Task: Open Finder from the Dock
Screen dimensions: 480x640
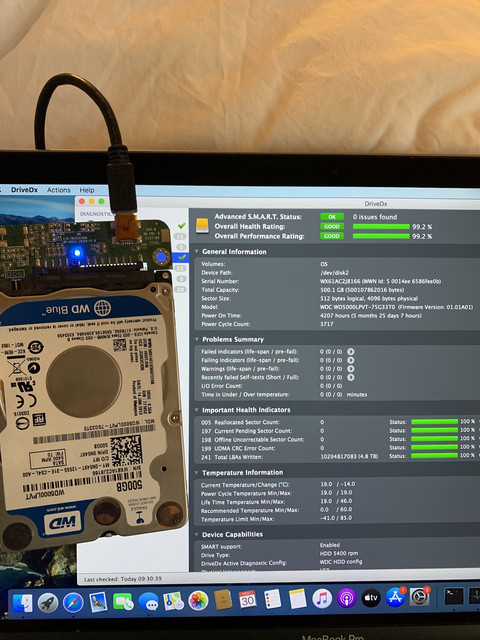Action: pyautogui.click(x=22, y=603)
